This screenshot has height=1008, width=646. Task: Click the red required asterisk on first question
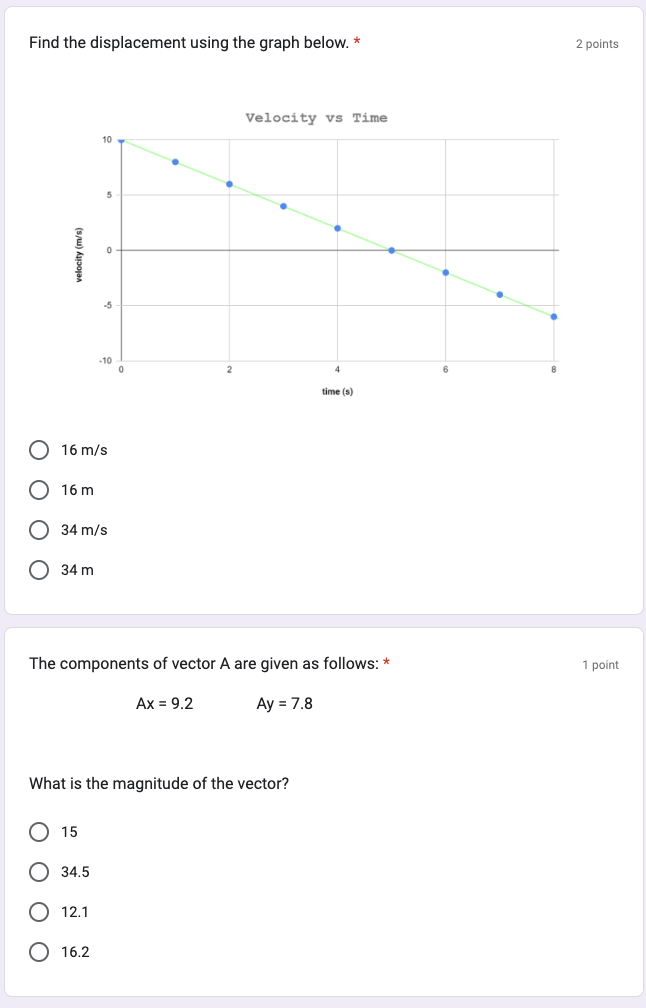(355, 40)
